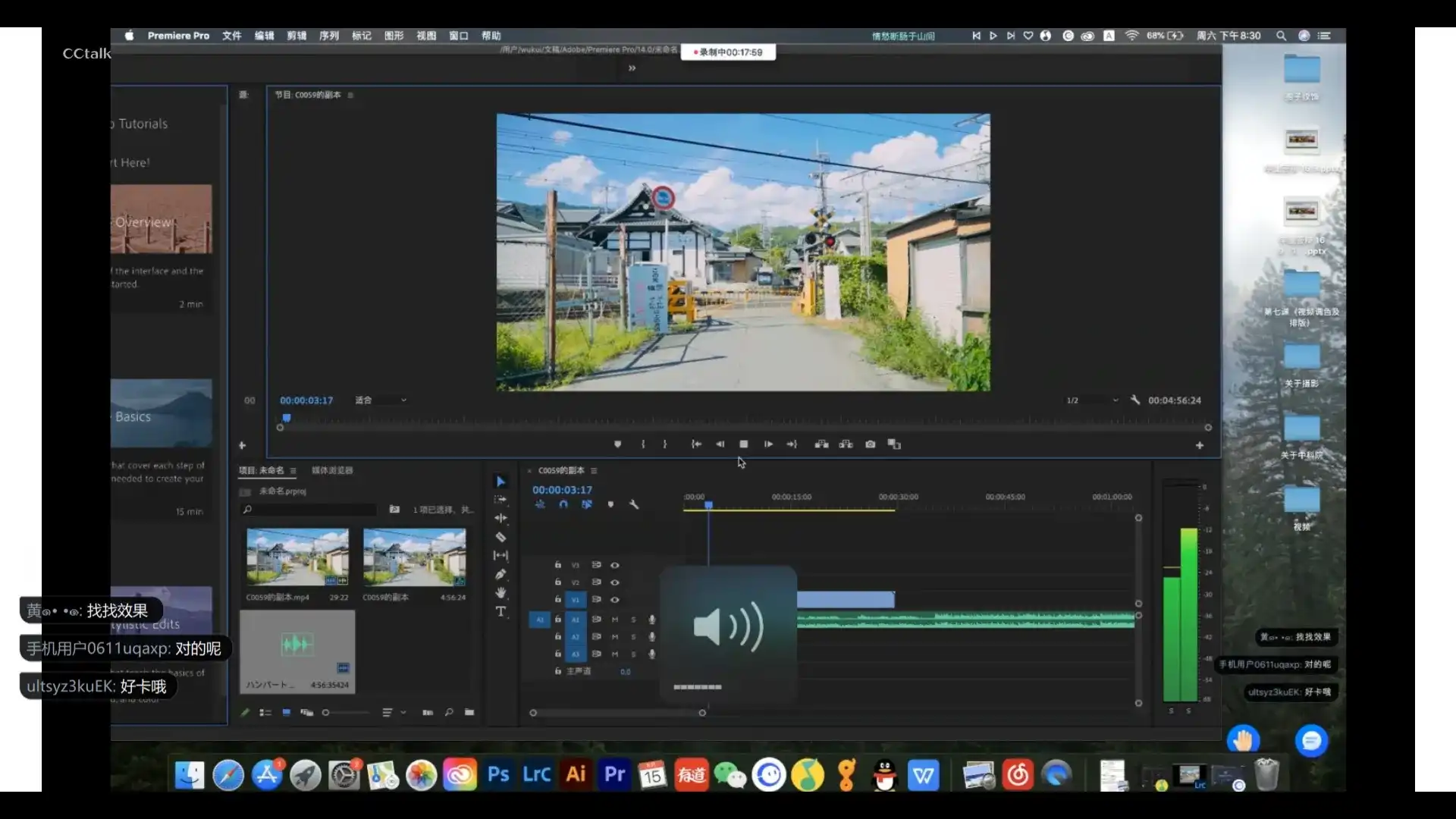Mute audio track A1
This screenshot has height=819, width=1456.
point(615,620)
